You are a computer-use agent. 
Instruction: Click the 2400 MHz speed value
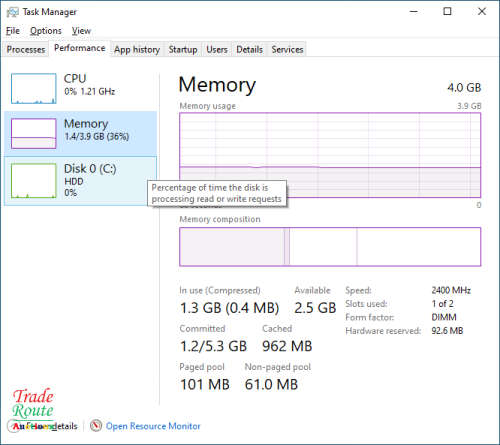click(x=451, y=290)
